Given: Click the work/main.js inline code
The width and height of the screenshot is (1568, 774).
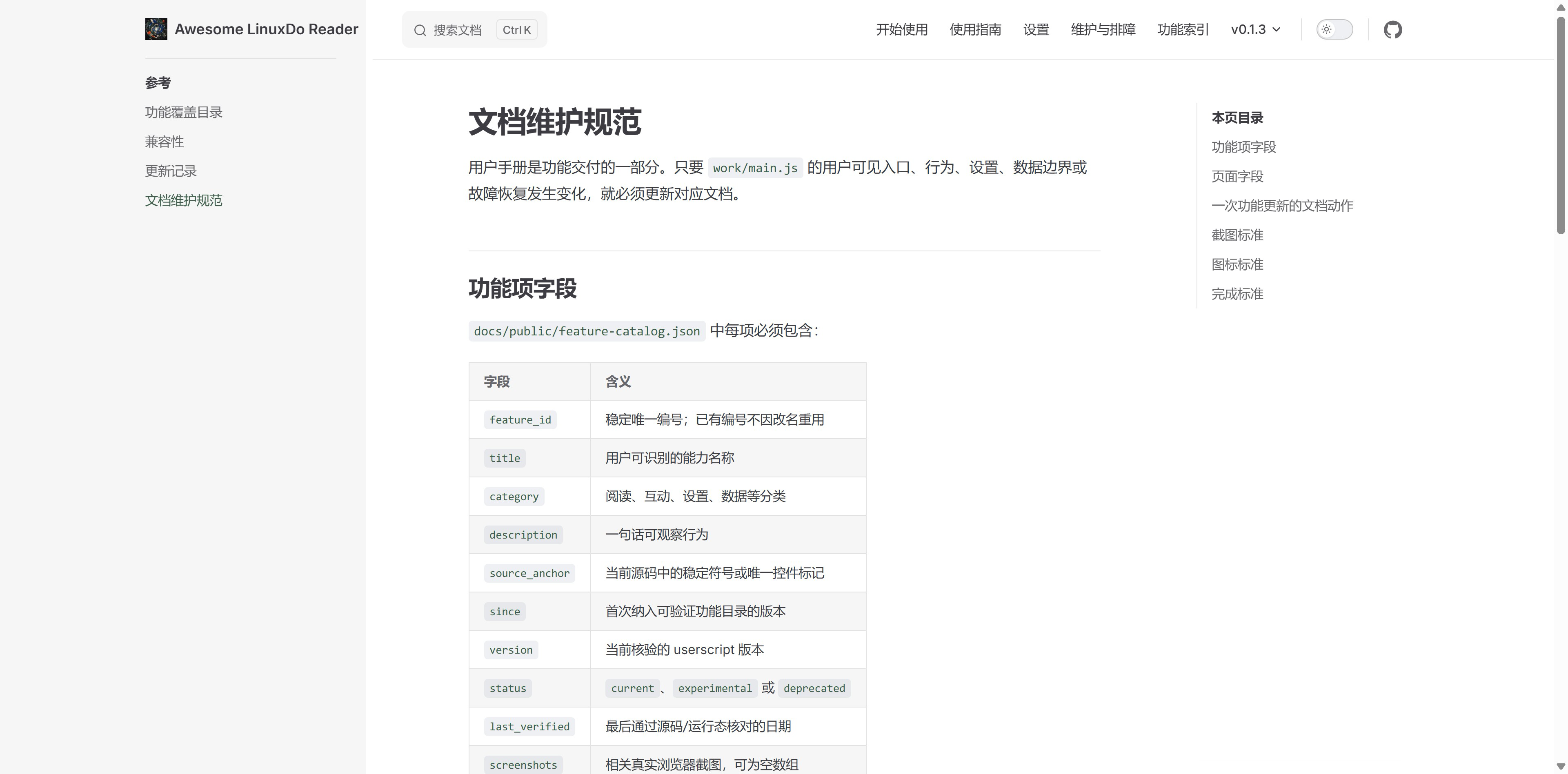Looking at the screenshot, I should 755,168.
